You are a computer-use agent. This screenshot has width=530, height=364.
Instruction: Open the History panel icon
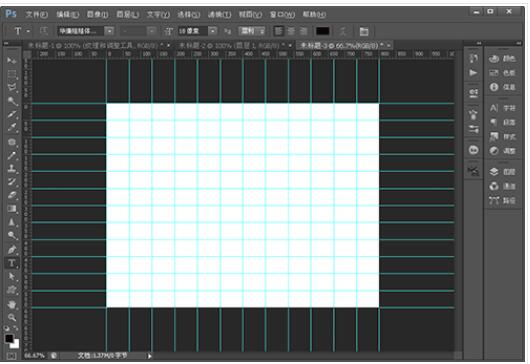tap(473, 58)
